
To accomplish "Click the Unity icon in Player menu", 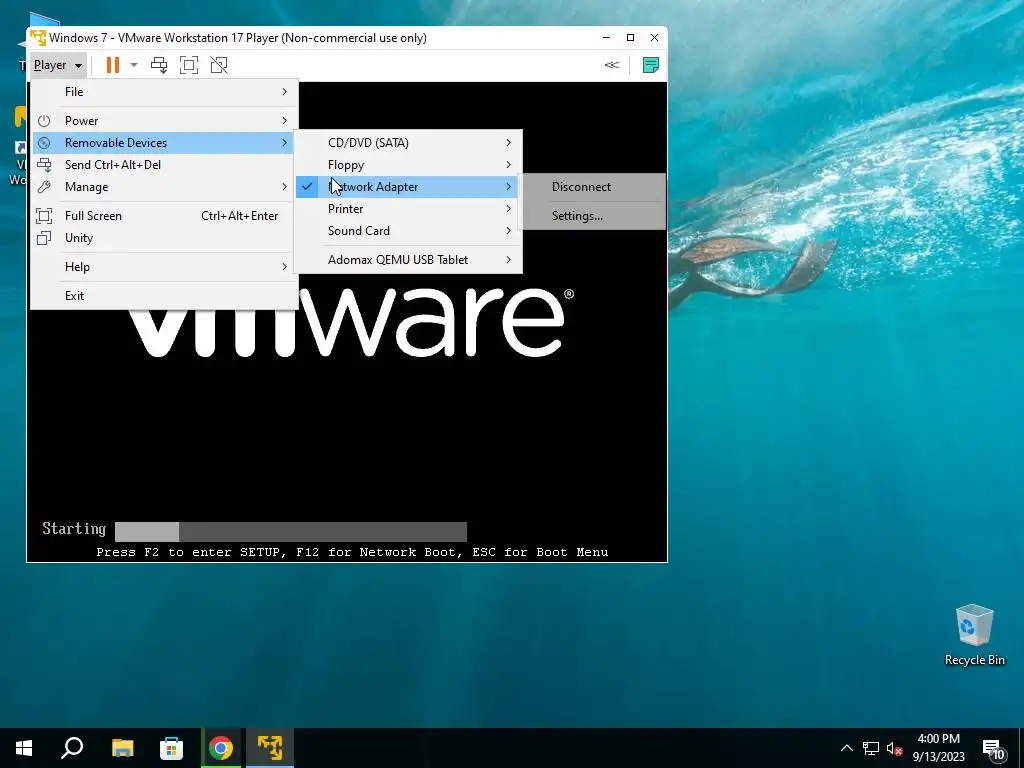I will click(x=44, y=238).
